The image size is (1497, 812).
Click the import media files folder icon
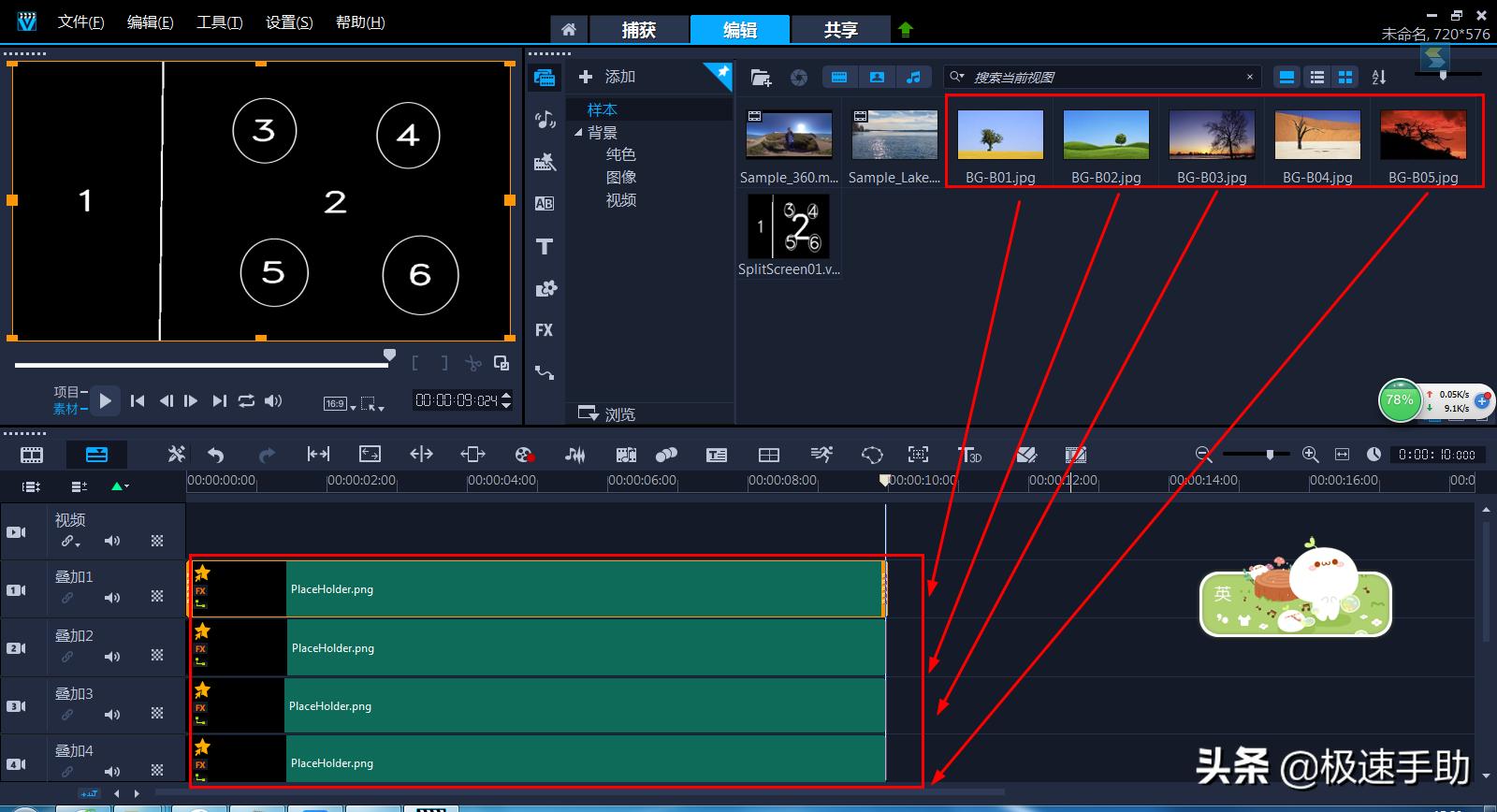[761, 78]
